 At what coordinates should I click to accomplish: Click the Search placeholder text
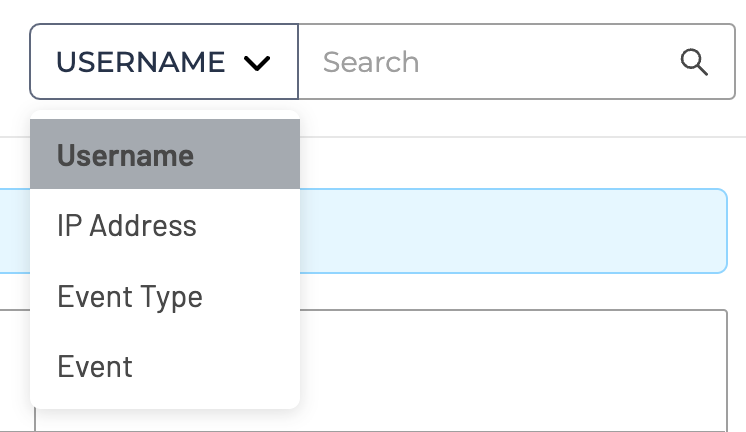[x=371, y=62]
